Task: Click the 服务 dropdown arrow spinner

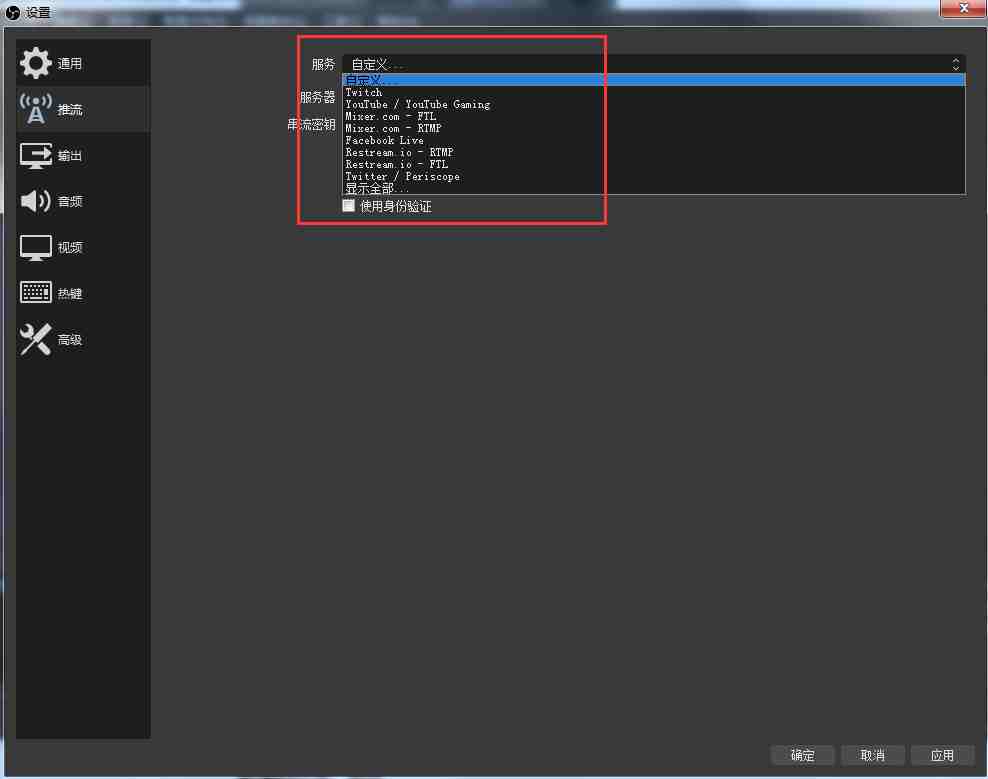Action: pos(955,64)
